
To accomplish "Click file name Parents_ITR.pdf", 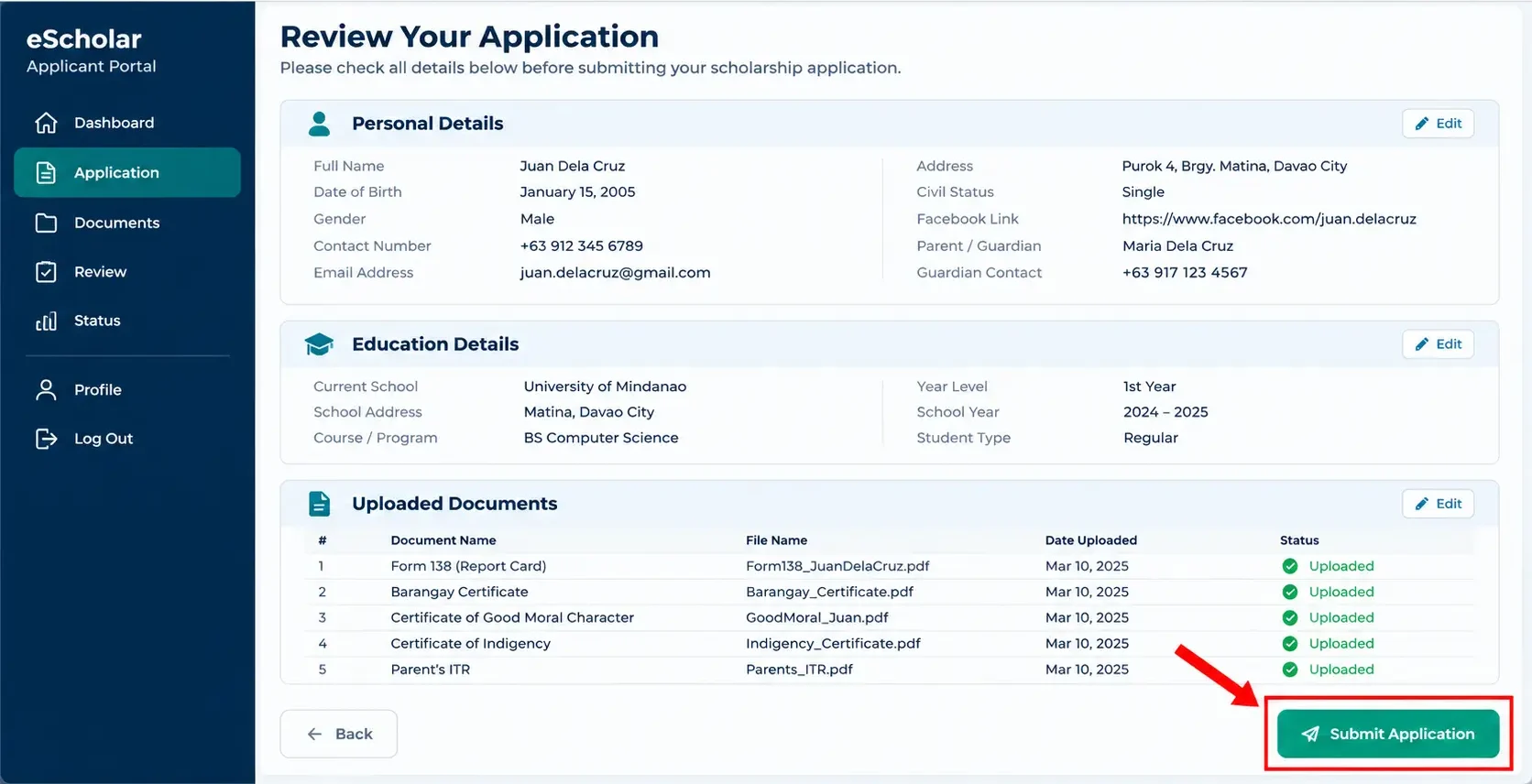I will [x=799, y=670].
